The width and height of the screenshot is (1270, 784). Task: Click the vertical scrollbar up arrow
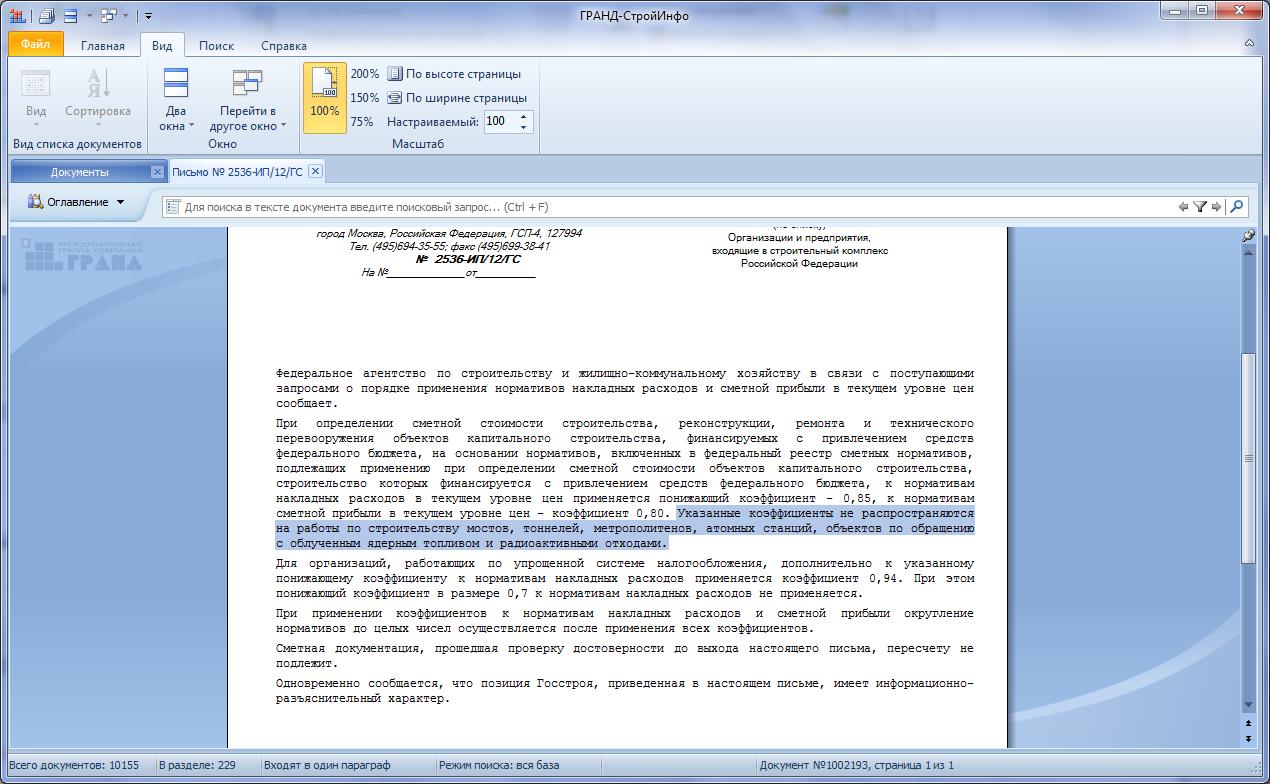tap(1248, 252)
